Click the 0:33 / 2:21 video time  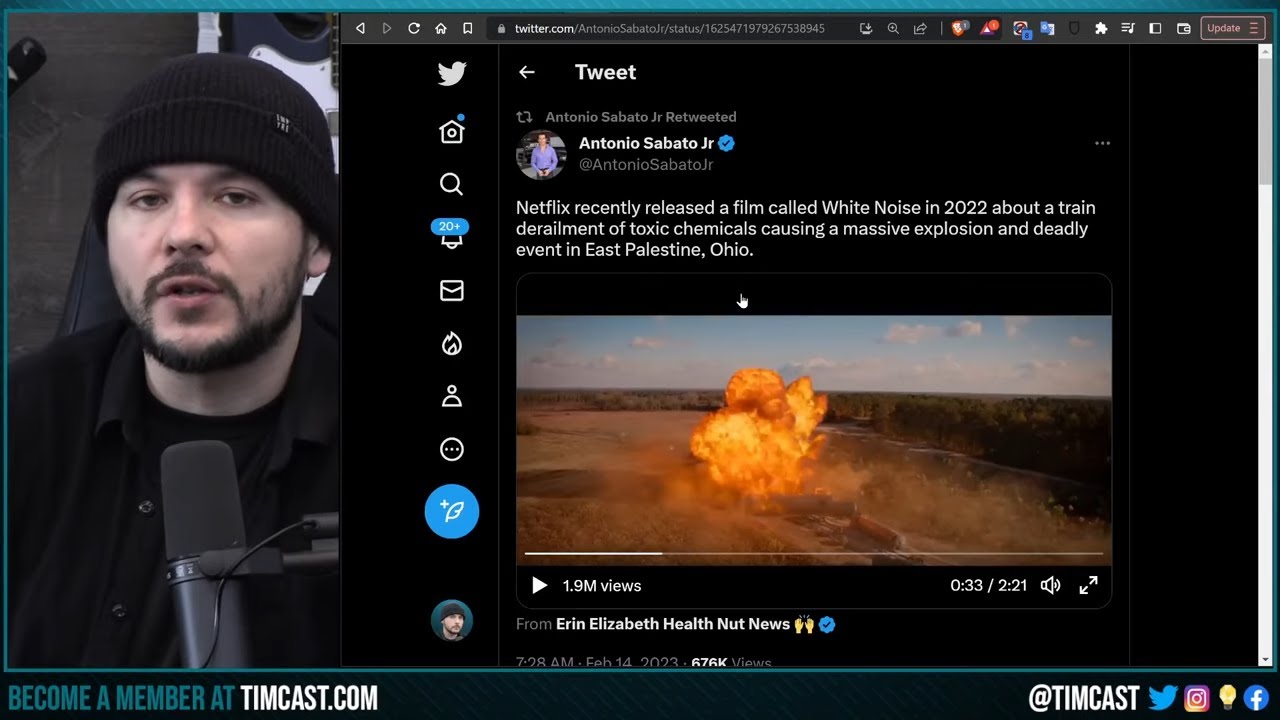pos(988,586)
